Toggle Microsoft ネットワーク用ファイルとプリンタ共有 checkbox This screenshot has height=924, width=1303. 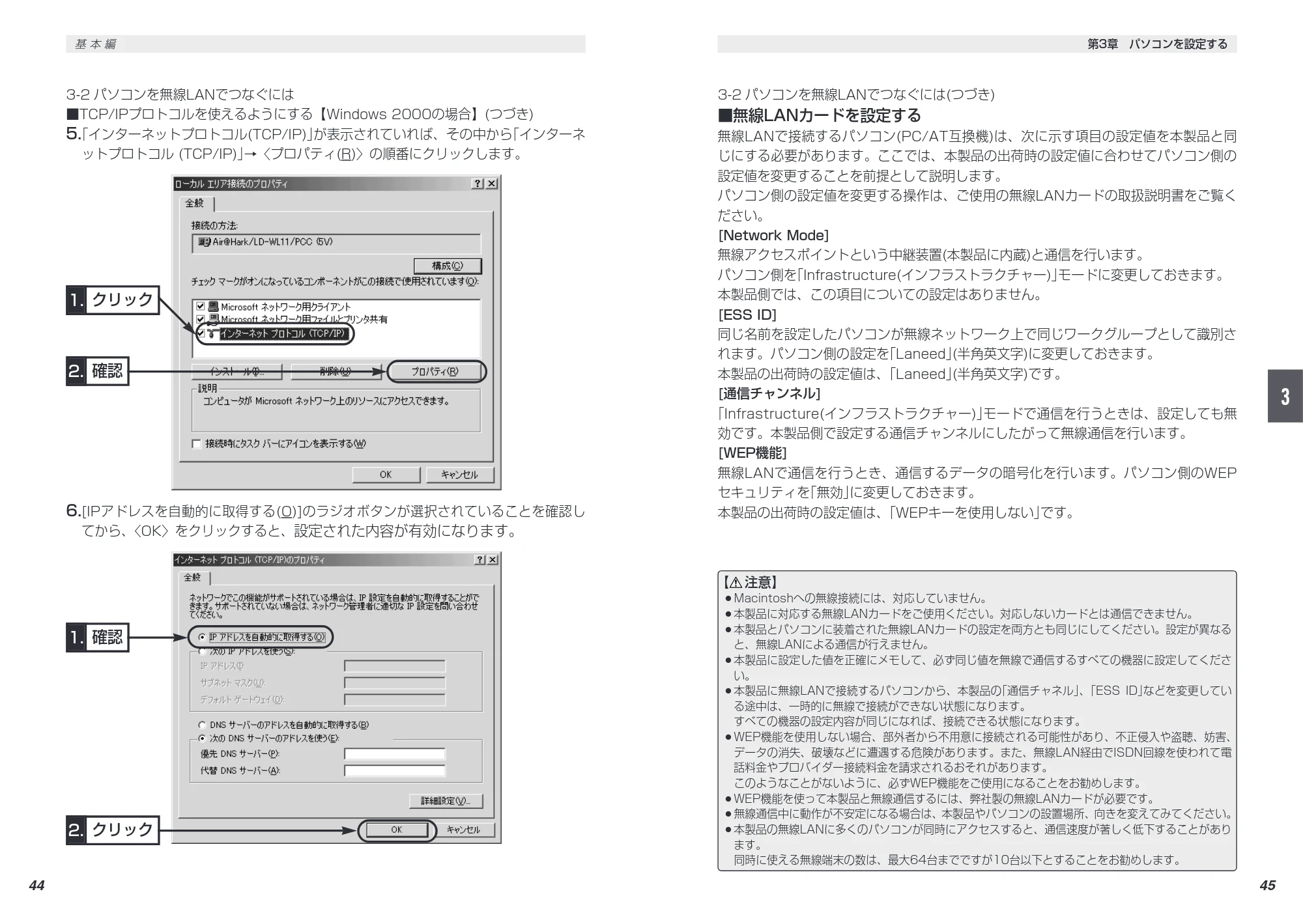[201, 319]
